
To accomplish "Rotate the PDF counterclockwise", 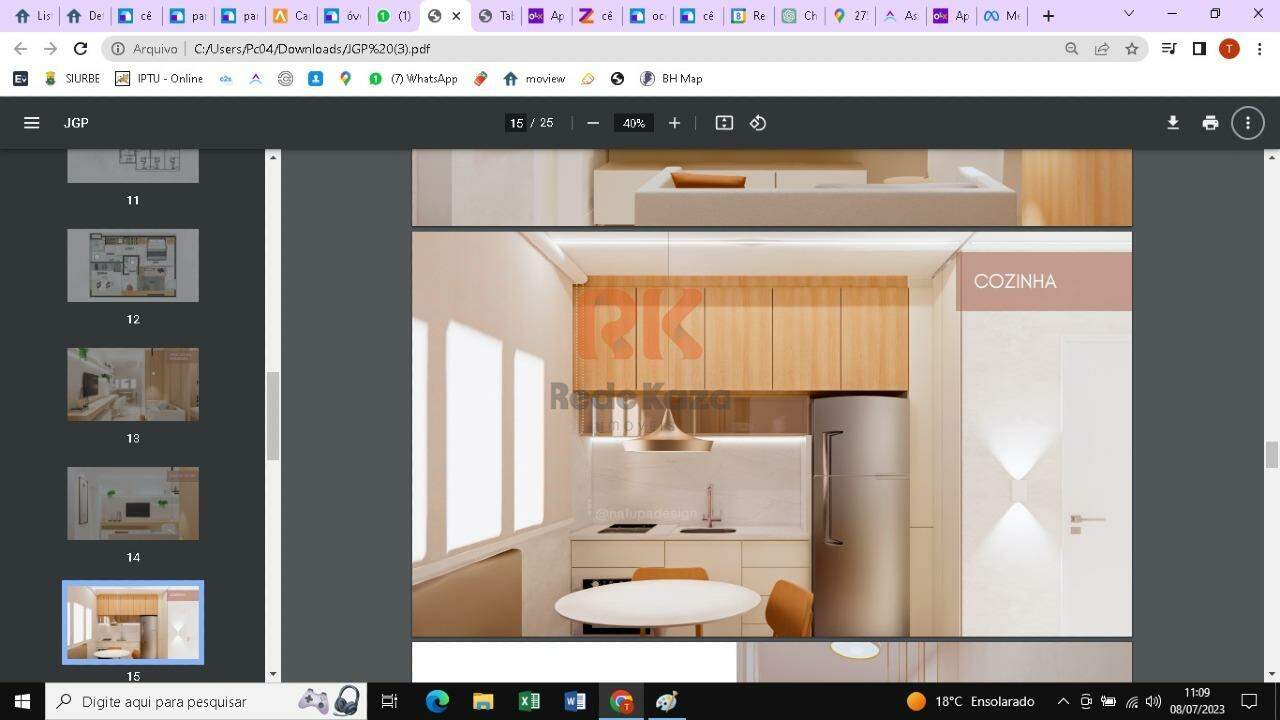I will tap(758, 123).
